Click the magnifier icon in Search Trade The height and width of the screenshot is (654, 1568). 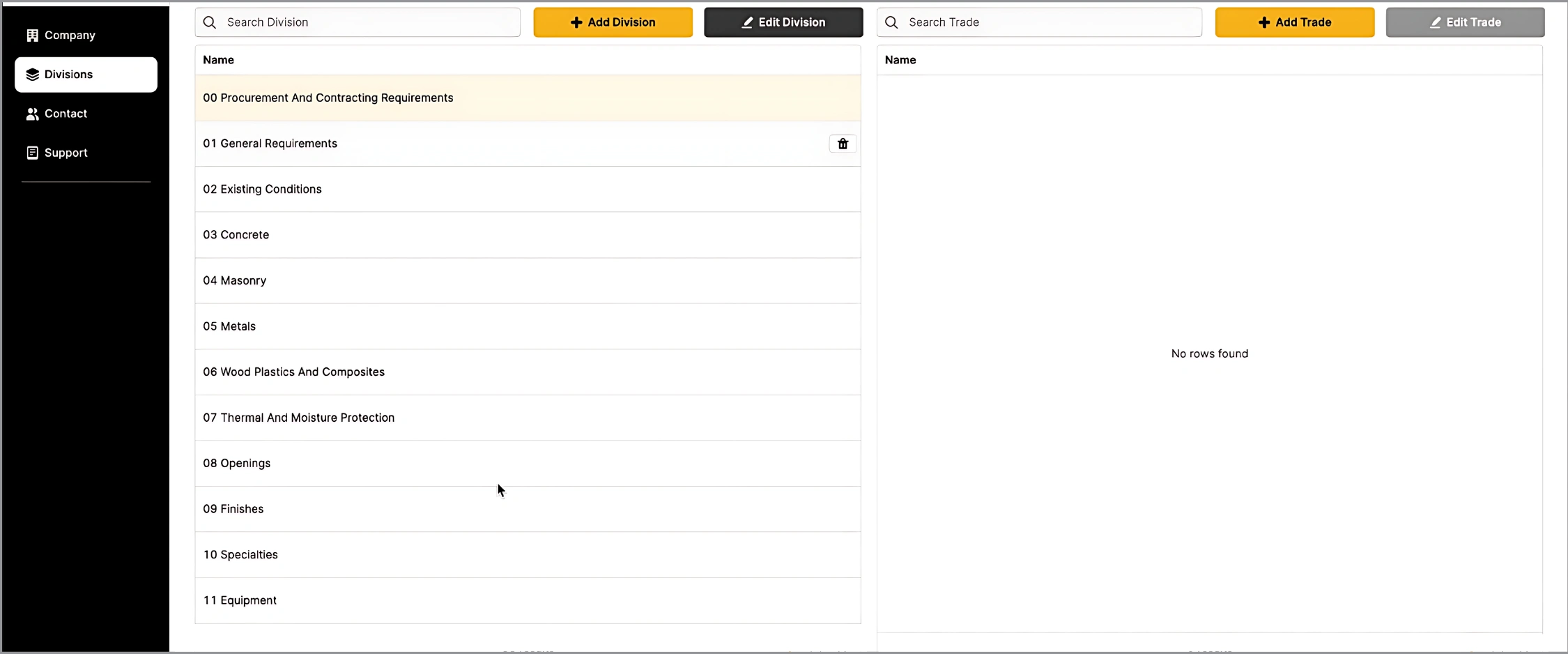[891, 22]
